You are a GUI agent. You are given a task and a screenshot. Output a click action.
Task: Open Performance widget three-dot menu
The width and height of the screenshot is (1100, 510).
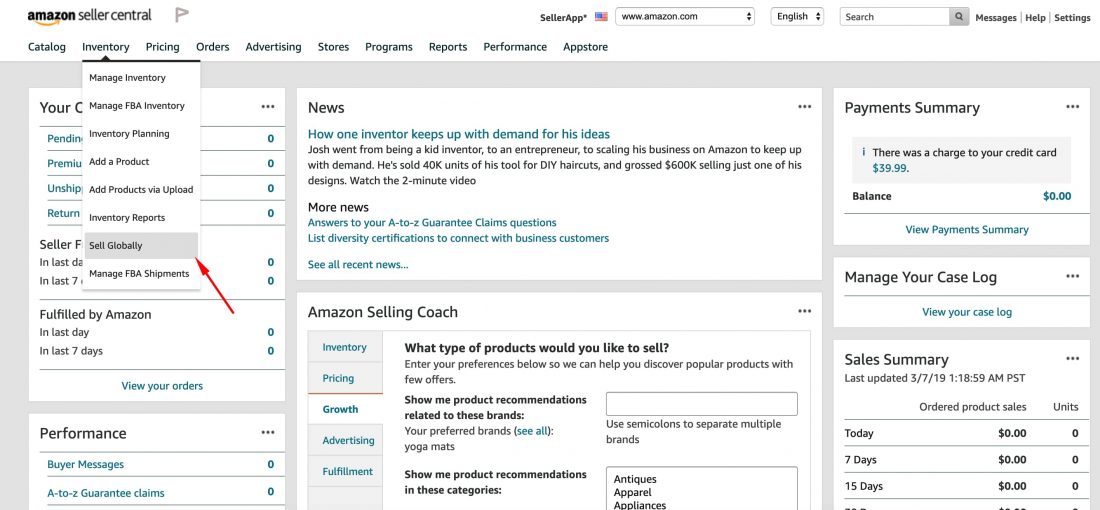pyautogui.click(x=268, y=432)
